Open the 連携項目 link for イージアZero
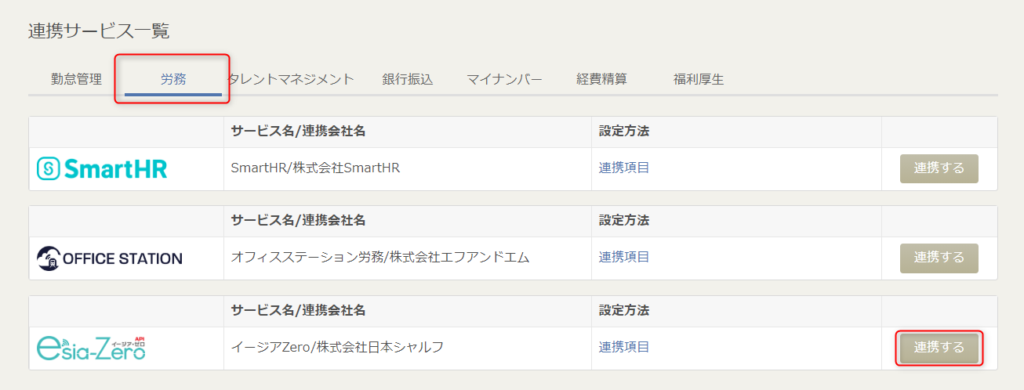 (x=624, y=347)
